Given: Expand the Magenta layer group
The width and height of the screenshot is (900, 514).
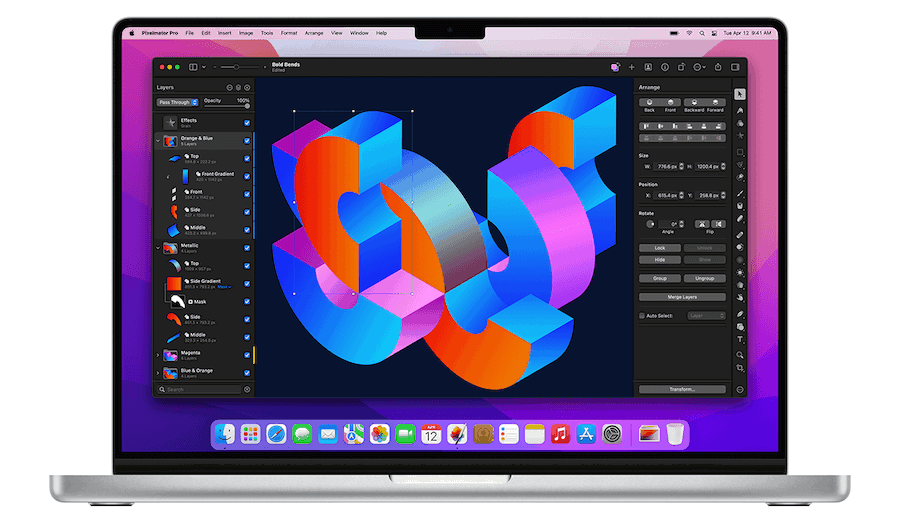Looking at the screenshot, I should pos(158,355).
